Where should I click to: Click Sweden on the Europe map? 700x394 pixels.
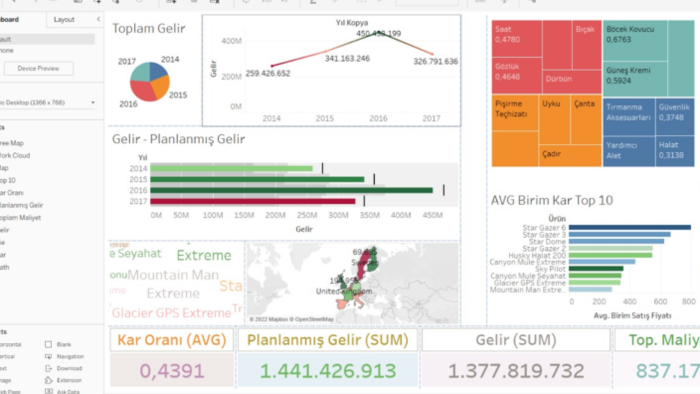tap(362, 265)
